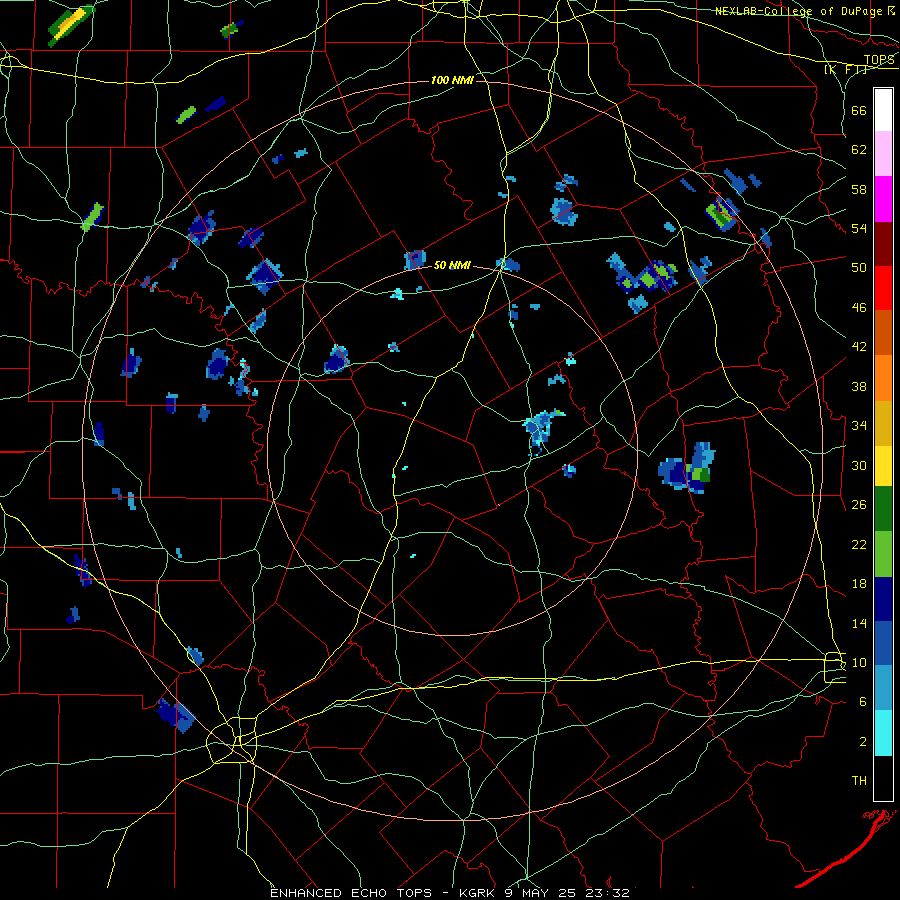Click the yellow-cored echo in top-left corner
The width and height of the screenshot is (900, 900).
71,25
